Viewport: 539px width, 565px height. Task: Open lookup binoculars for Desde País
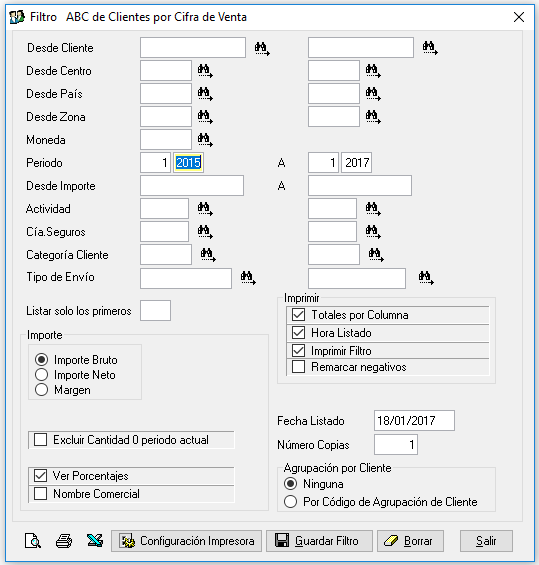click(205, 94)
